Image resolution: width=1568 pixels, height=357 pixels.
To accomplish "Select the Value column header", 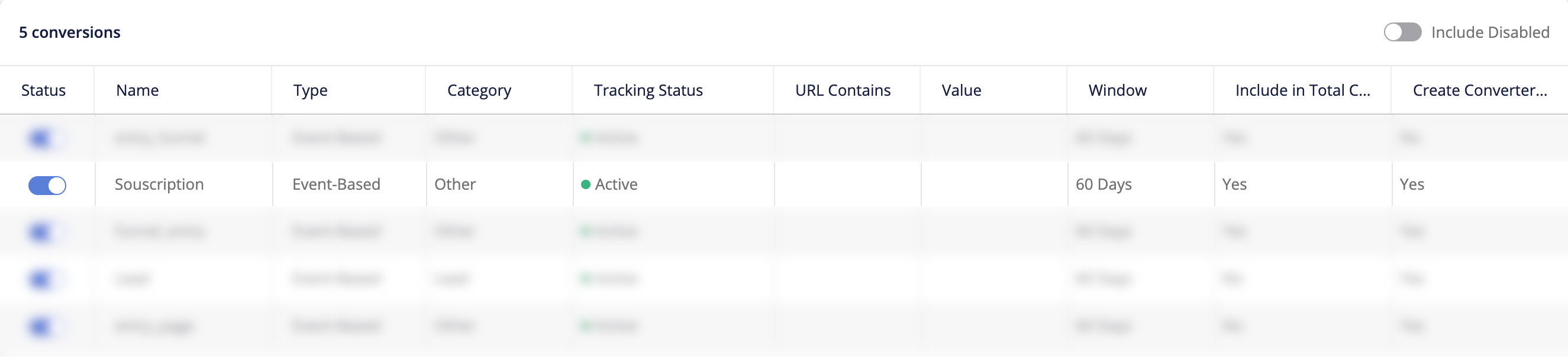I will tap(961, 90).
